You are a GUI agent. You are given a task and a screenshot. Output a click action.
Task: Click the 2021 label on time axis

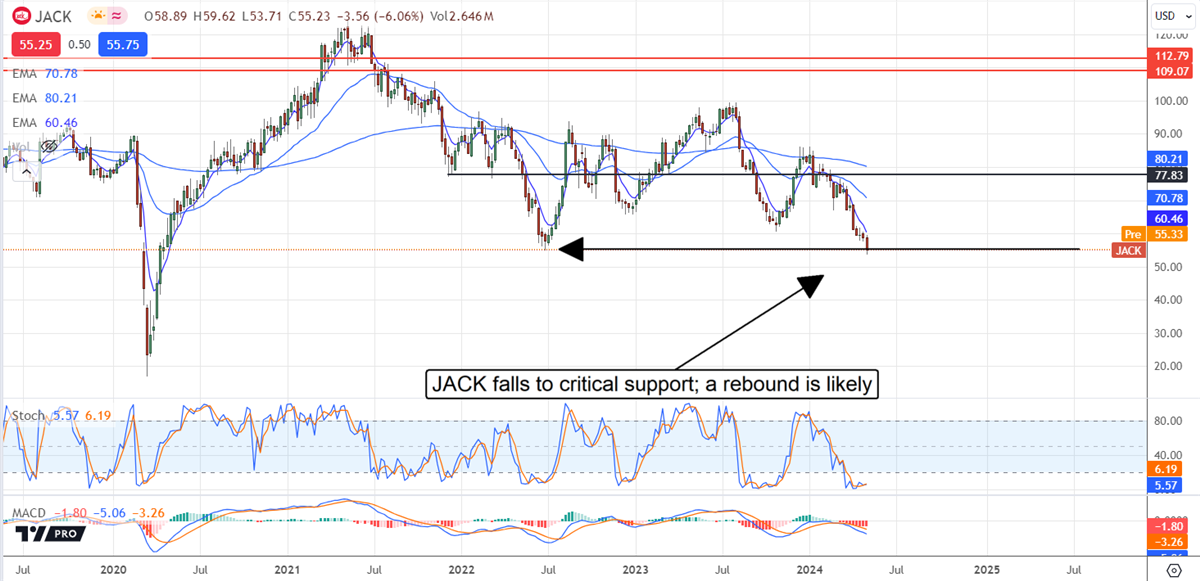coord(288,568)
